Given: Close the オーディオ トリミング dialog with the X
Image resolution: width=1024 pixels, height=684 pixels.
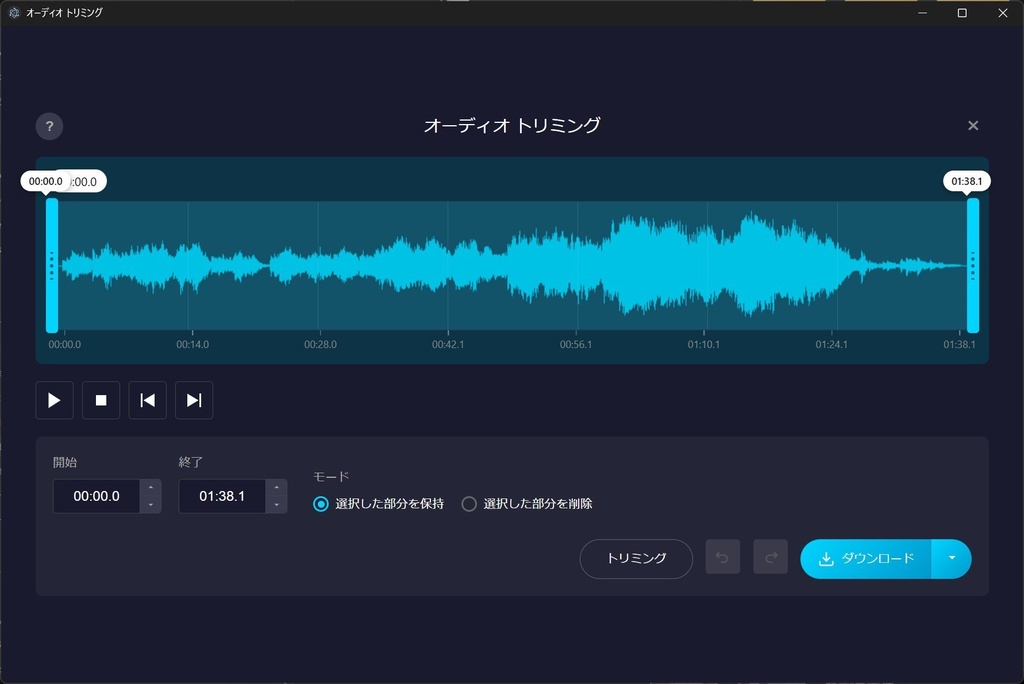Looking at the screenshot, I should 972,125.
